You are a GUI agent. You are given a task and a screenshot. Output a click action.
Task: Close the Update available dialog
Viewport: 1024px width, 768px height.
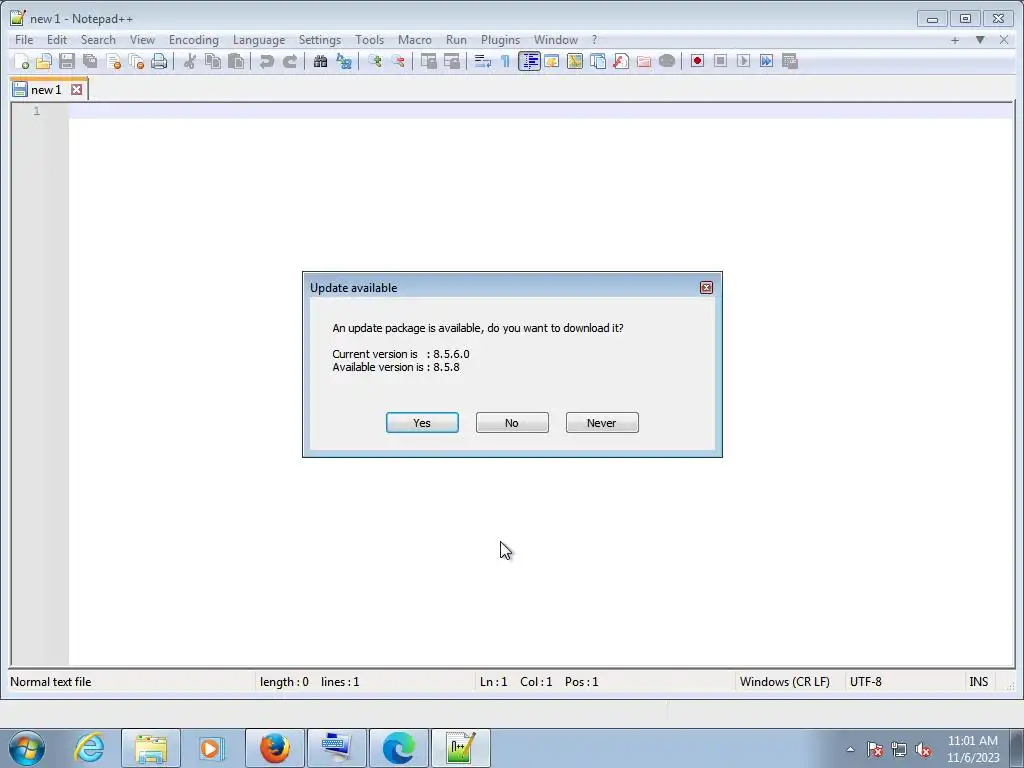706,287
